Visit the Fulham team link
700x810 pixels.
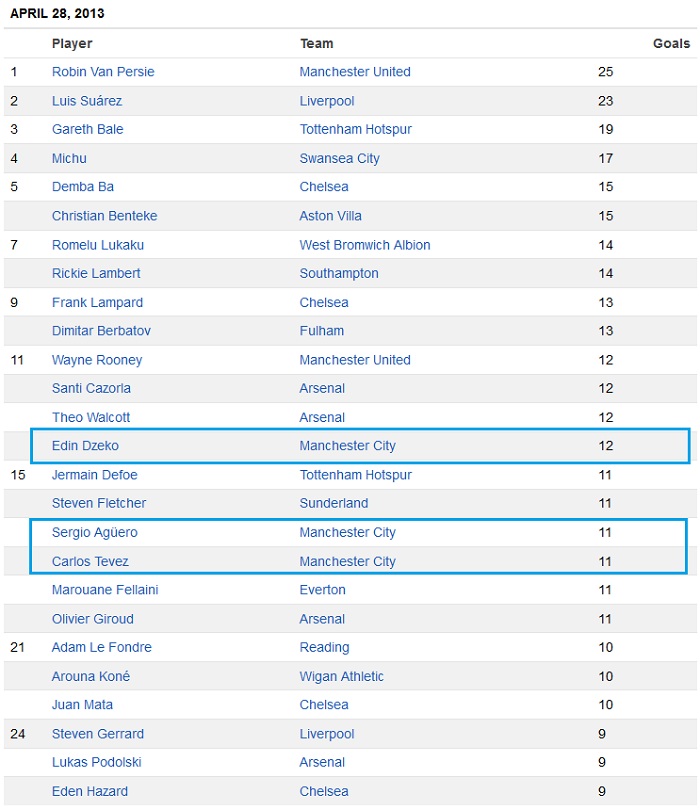click(x=321, y=331)
